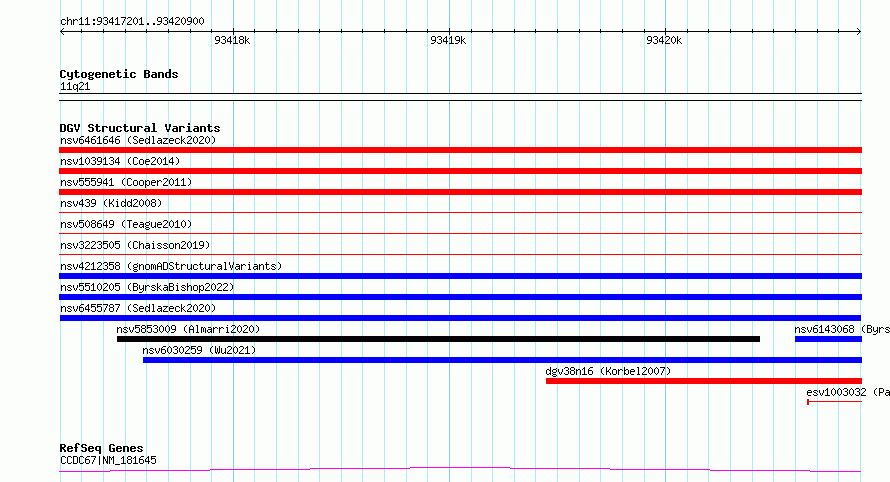Click the short blue bar under nsv6143068
Viewport: 890px width, 482px height.
(828, 339)
